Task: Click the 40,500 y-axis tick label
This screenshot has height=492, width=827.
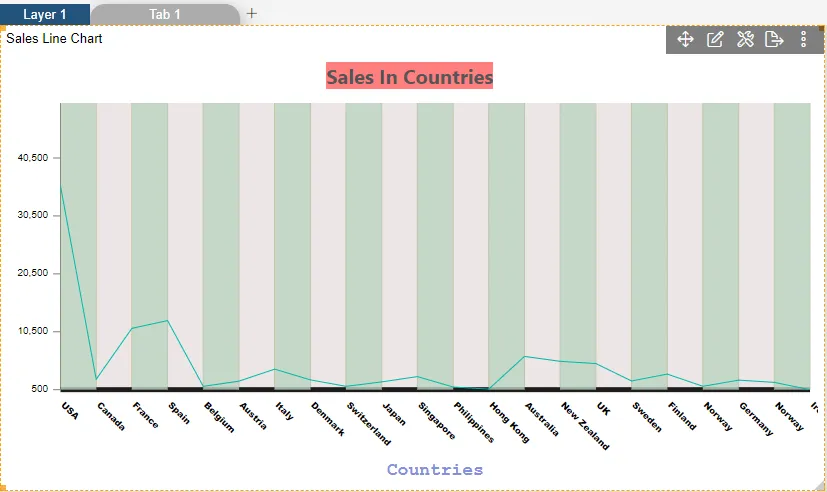Action: pos(42,158)
